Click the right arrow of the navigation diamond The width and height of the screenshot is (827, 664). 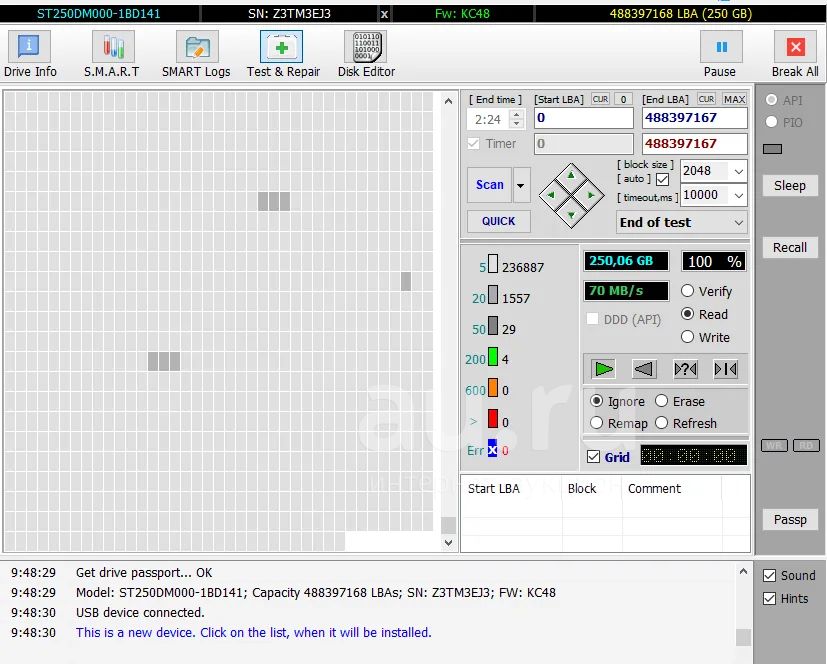(591, 195)
